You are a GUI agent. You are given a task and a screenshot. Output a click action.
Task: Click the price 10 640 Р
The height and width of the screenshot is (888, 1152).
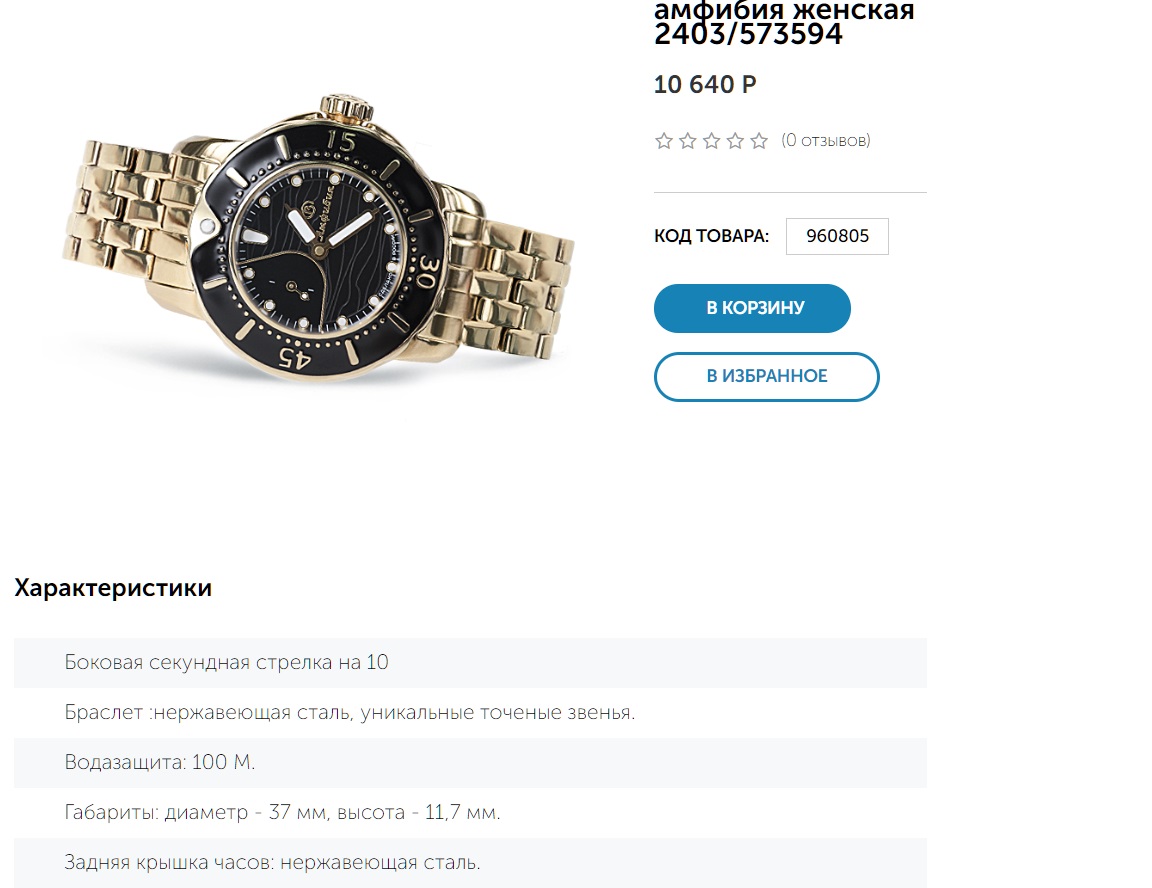(x=705, y=84)
